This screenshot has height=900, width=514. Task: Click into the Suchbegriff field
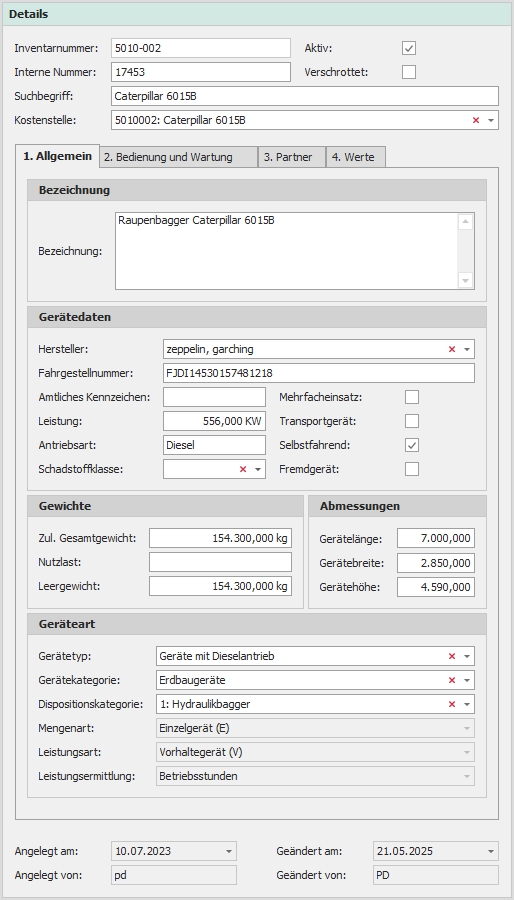[305, 96]
